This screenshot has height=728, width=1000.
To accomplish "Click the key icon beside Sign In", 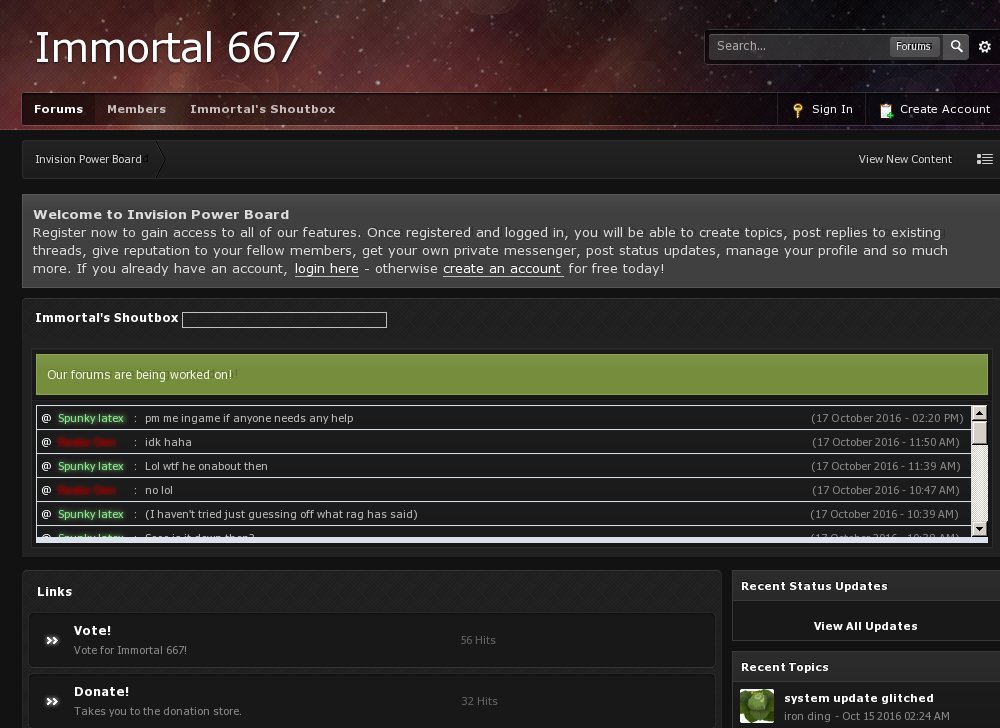I will 797,110.
